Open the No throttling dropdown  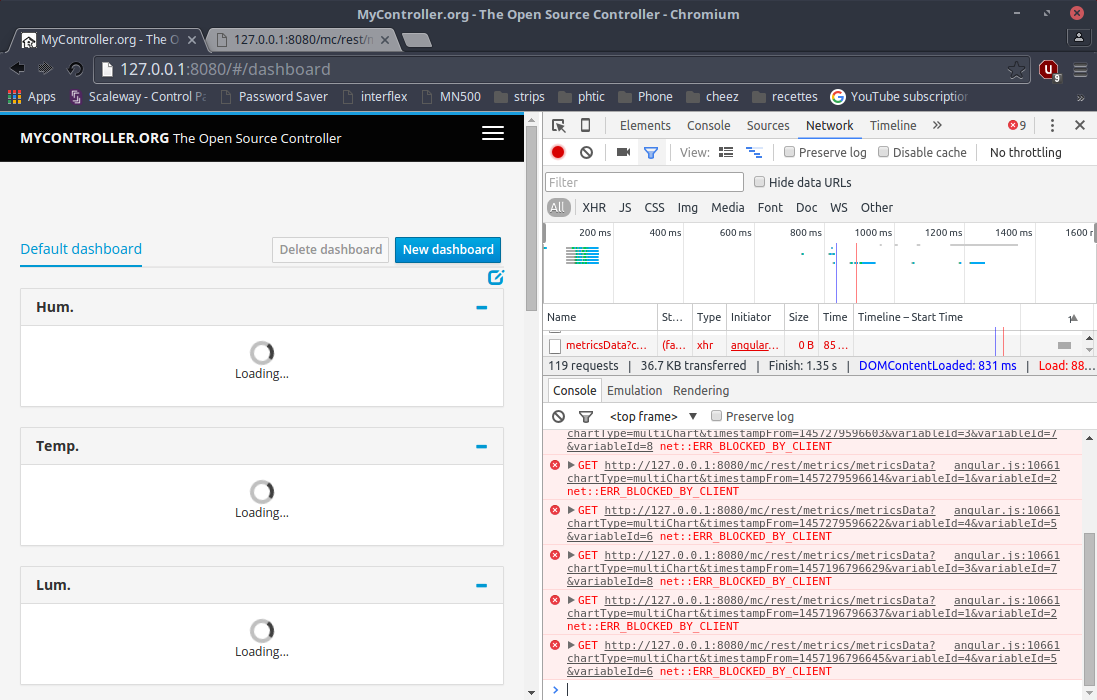click(x=1025, y=152)
